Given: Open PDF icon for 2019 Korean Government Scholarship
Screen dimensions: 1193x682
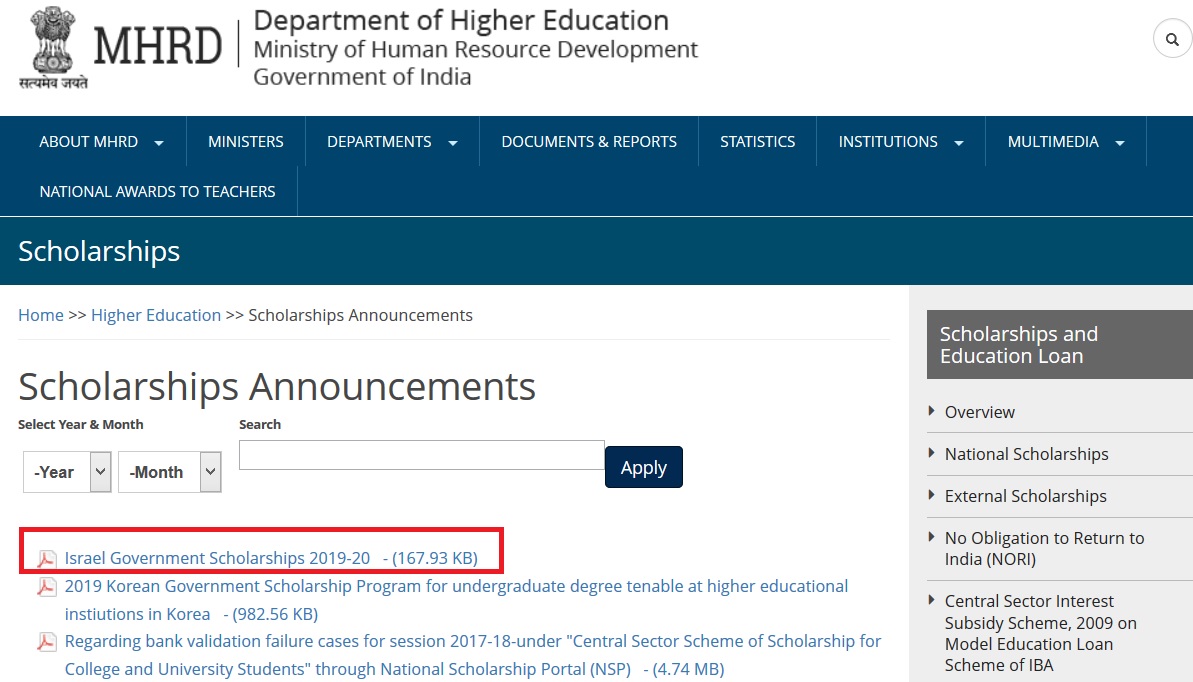Looking at the screenshot, I should coord(46,587).
